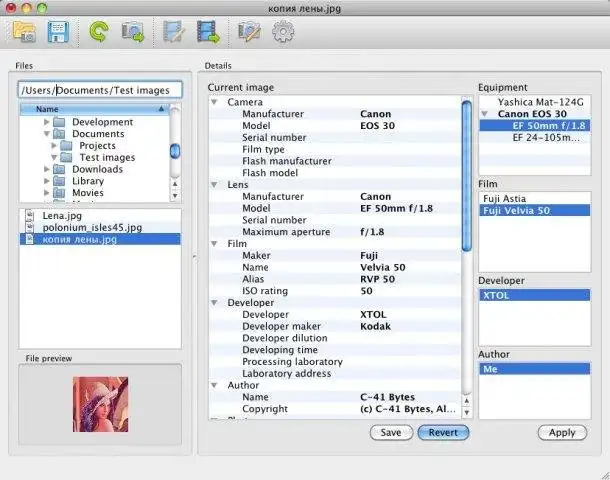Click the open folder with camera toolbar icon
610x480 pixels.
(x=24, y=32)
